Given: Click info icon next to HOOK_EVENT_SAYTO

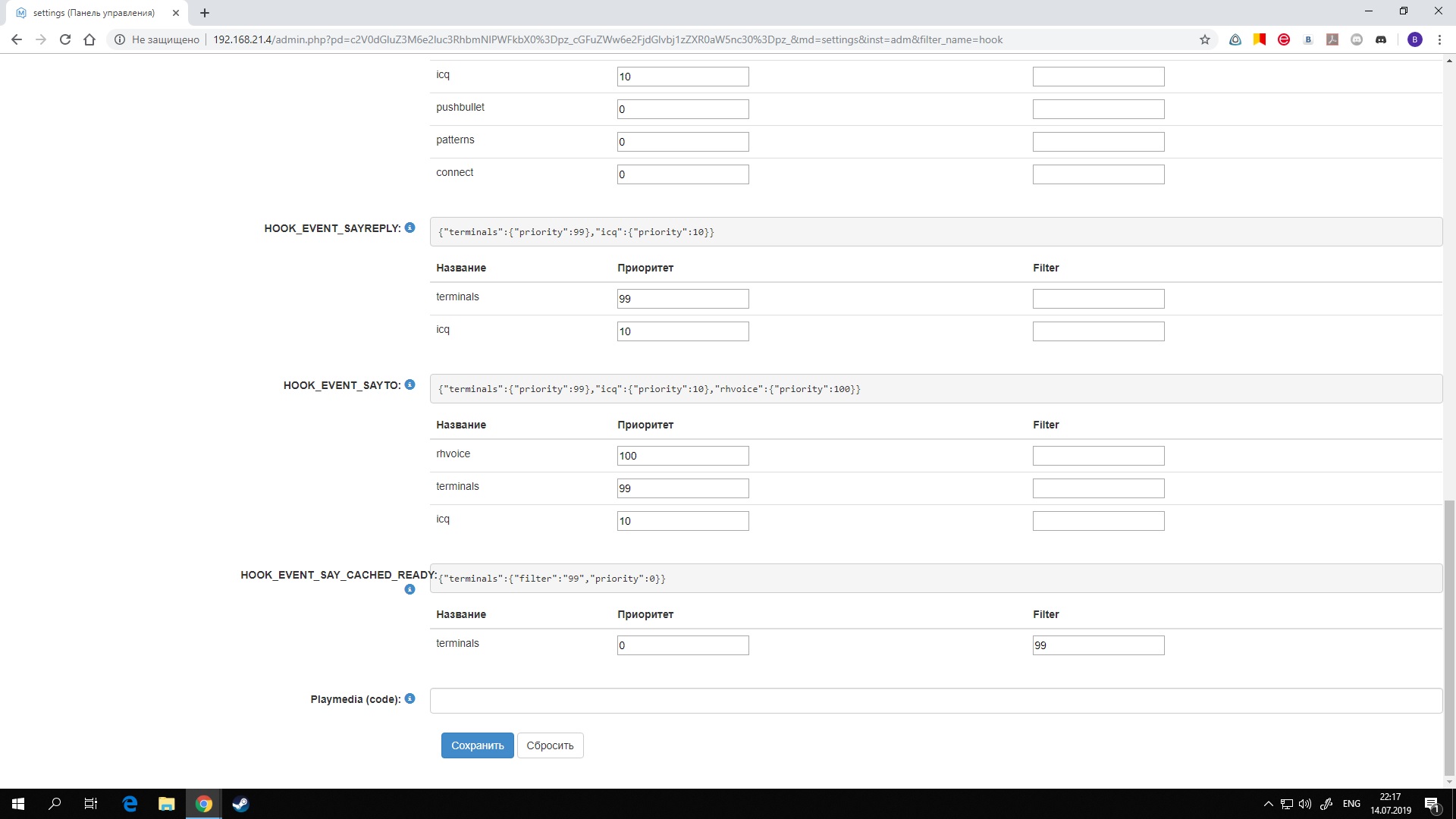Looking at the screenshot, I should tap(409, 384).
